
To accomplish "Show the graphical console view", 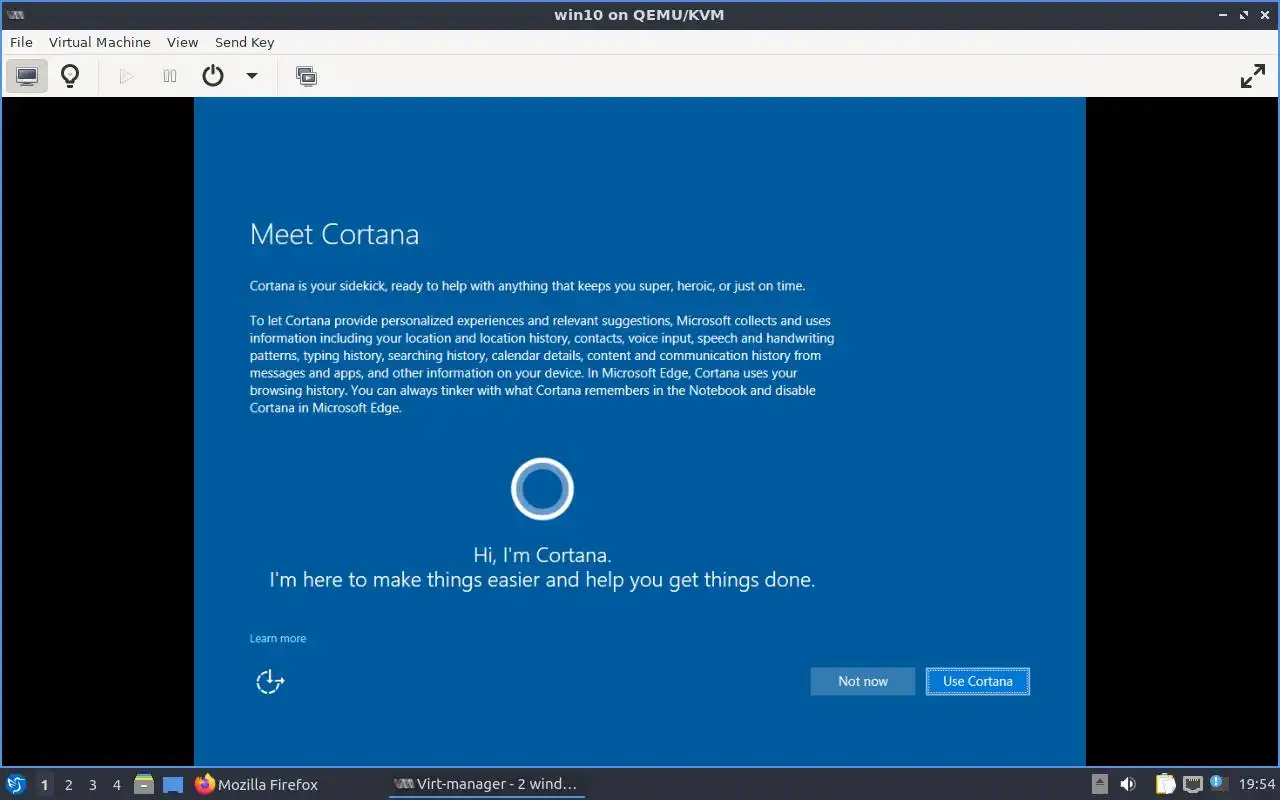I will click(x=27, y=76).
